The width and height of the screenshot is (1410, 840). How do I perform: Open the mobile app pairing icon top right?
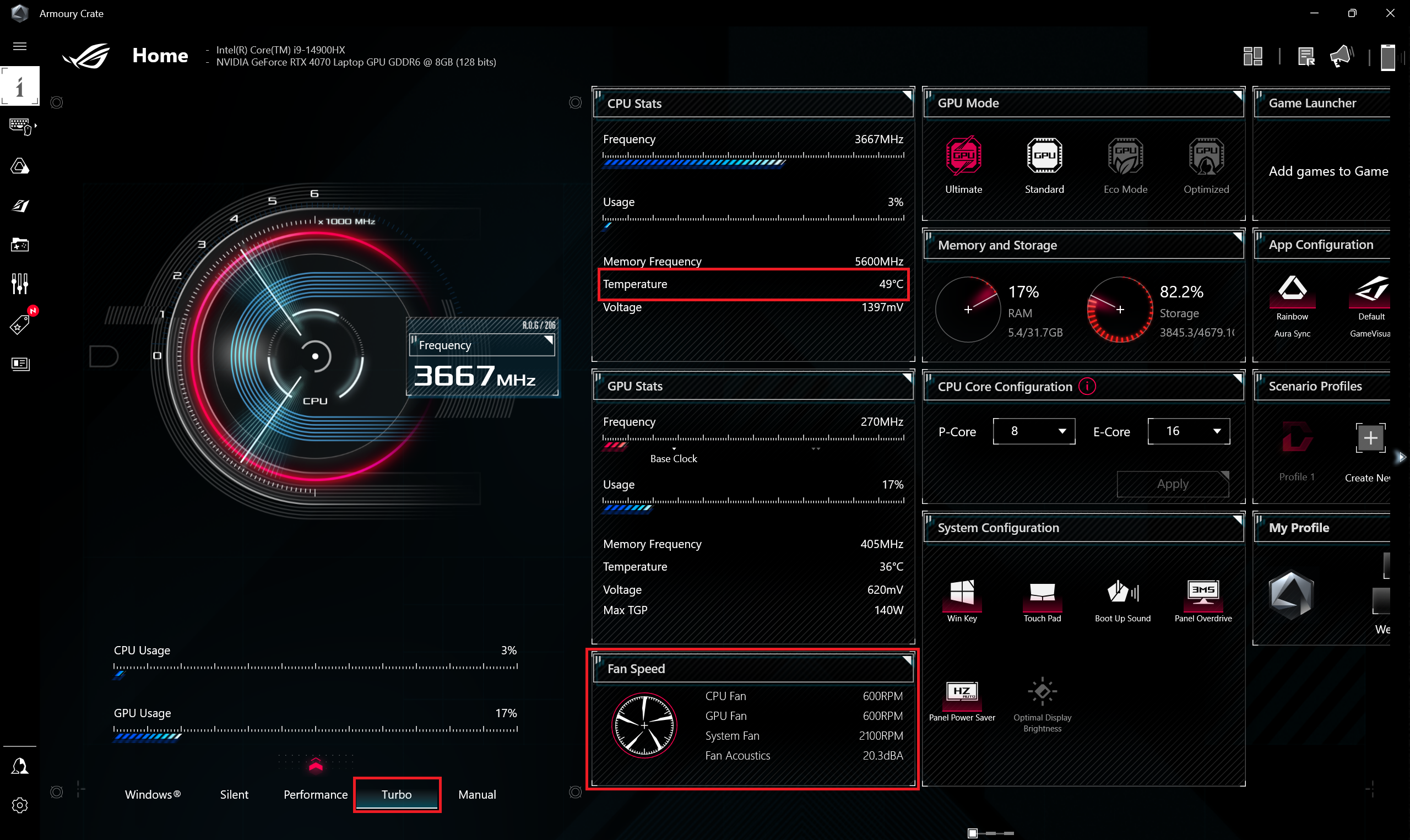[1389, 57]
